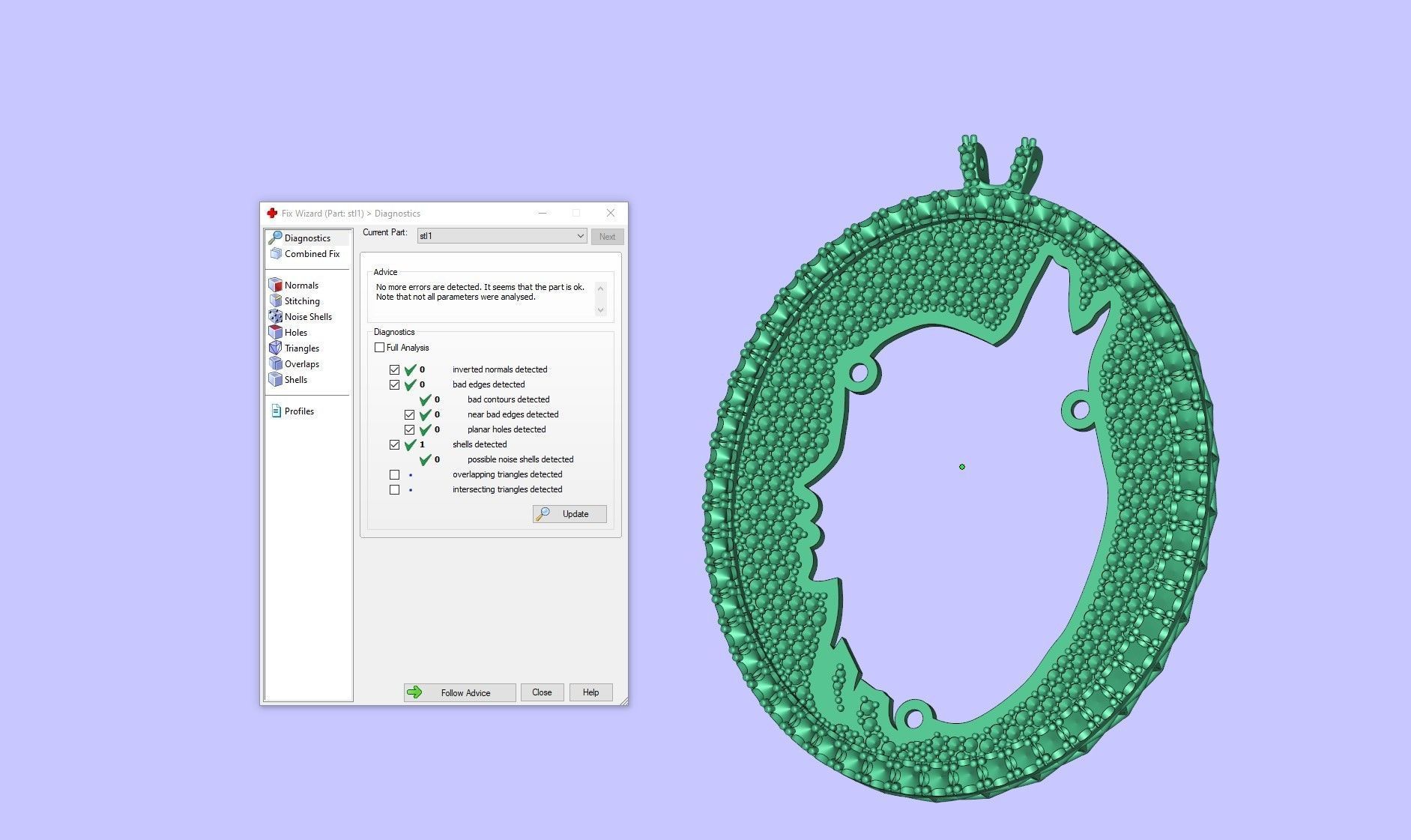Screen dimensions: 1411x840
Task: Uncheck bad edges detected checkbox
Action: 394,384
